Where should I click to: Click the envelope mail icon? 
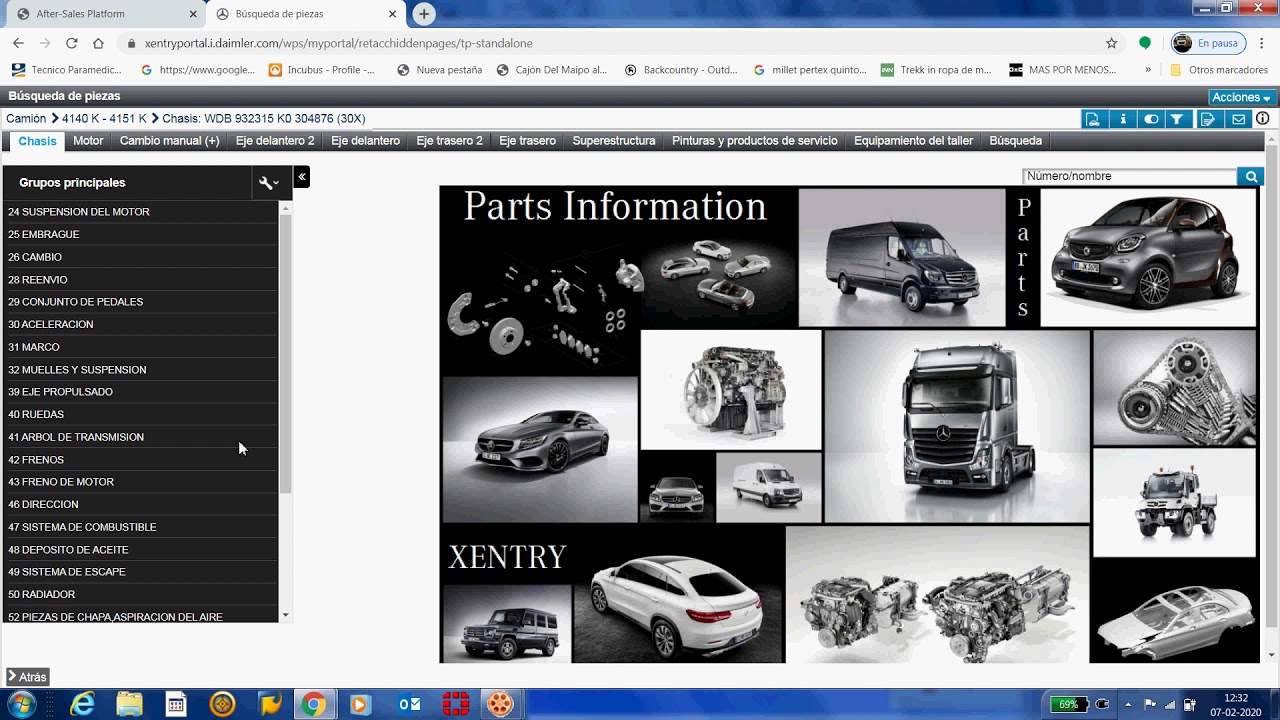[1238, 119]
